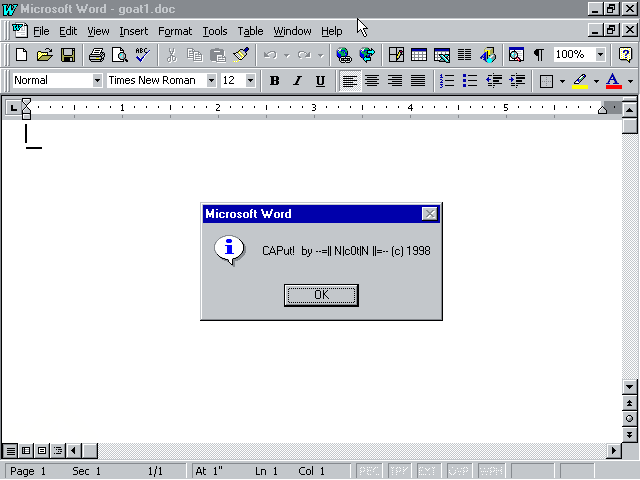Switch to Normal view button
The height and width of the screenshot is (480, 640).
point(11,451)
